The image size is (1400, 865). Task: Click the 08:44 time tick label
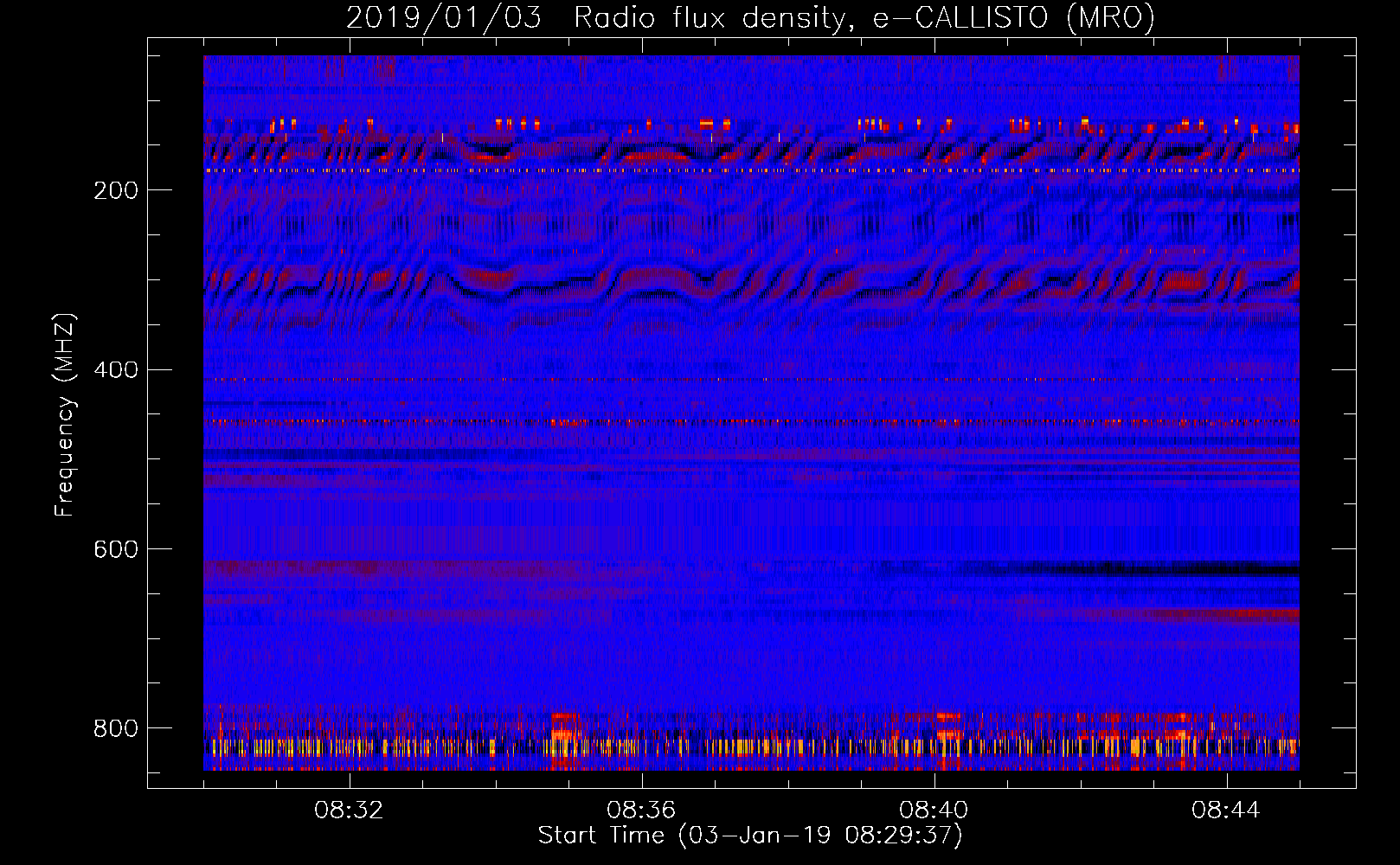1226,811
